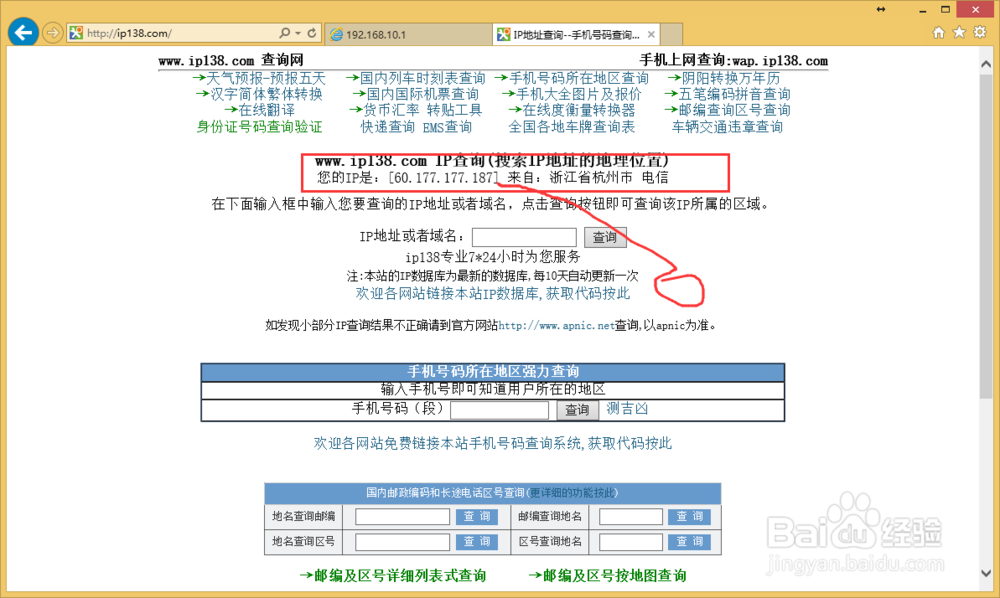Screen dimensions: 1000x598
Task: Click the browser Forward arrow button
Action: pos(52,33)
